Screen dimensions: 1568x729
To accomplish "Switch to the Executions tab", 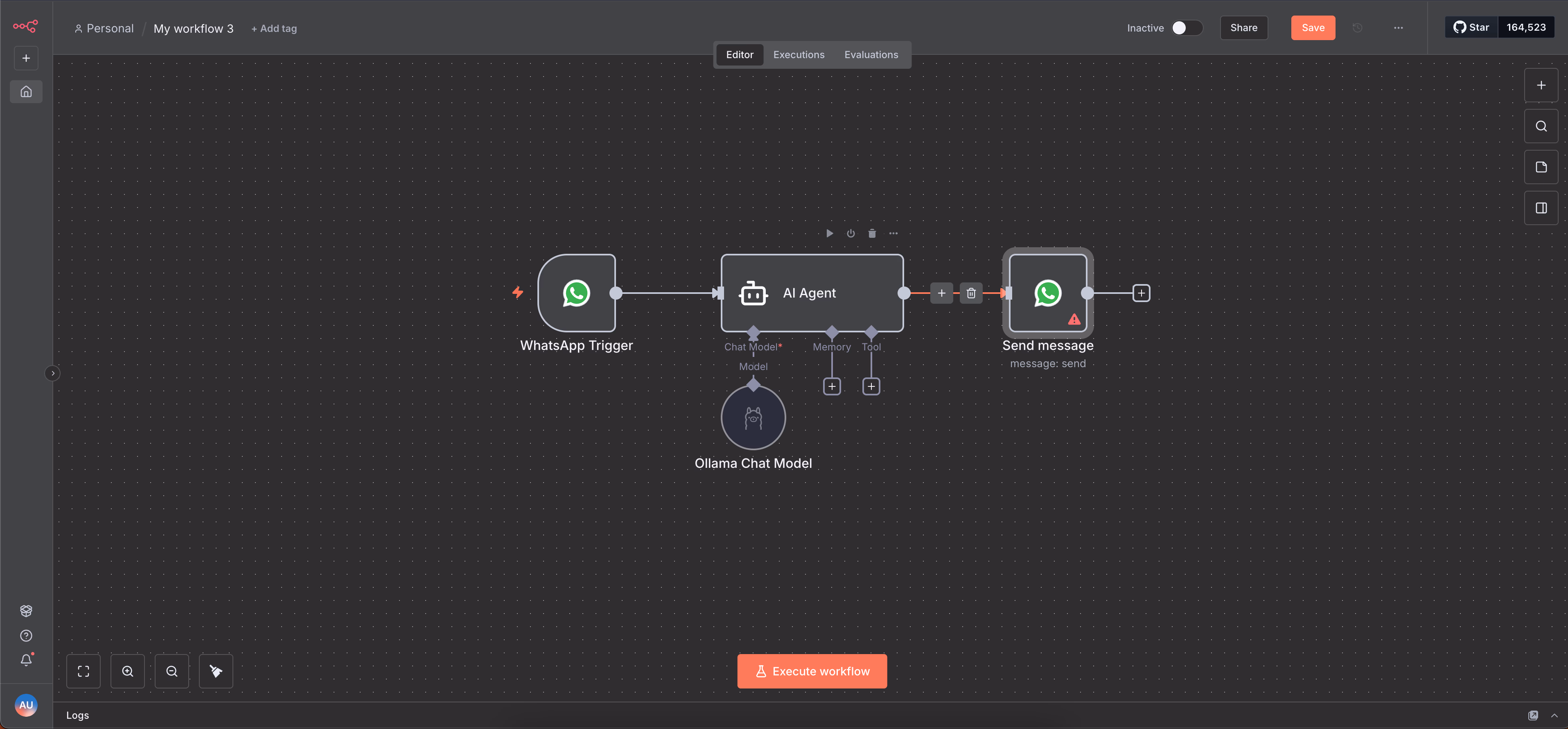I will 799,55.
